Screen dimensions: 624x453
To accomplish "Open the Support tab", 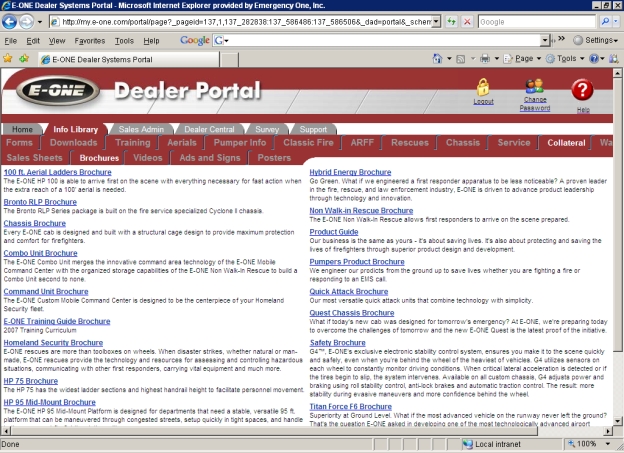I will click(x=313, y=129).
